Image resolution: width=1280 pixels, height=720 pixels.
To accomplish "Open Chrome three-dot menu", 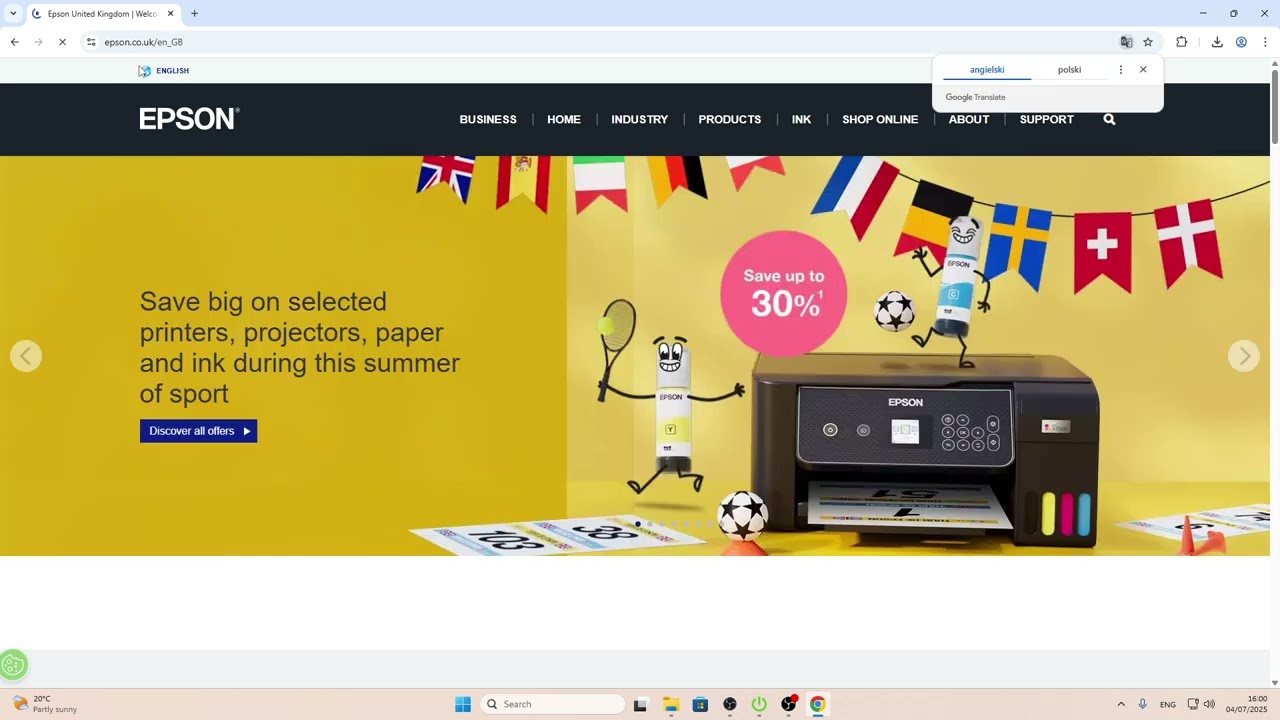I will (x=1265, y=42).
